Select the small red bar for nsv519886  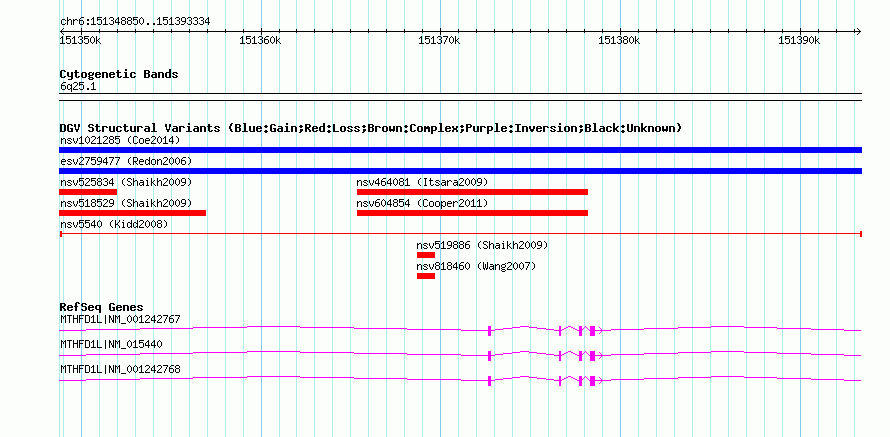(426, 255)
